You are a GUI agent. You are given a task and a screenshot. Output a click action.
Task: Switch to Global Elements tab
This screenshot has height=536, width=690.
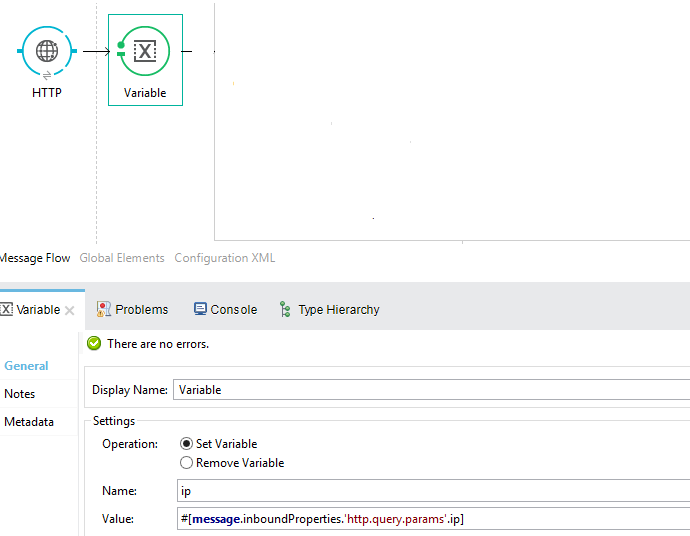pos(122,258)
